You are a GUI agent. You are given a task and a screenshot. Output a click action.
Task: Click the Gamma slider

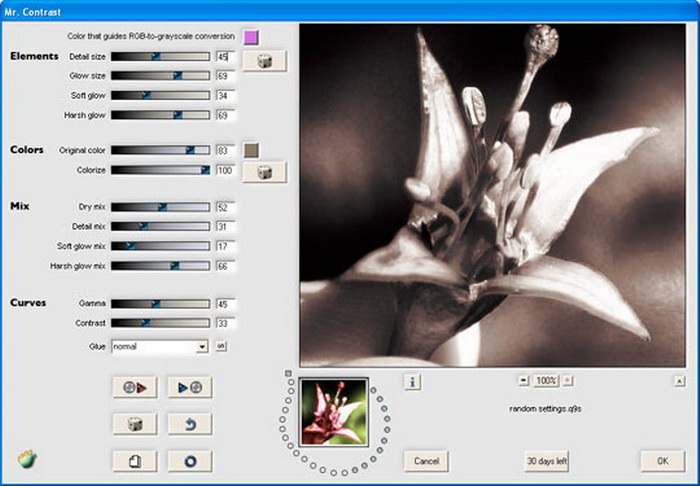tap(160, 304)
